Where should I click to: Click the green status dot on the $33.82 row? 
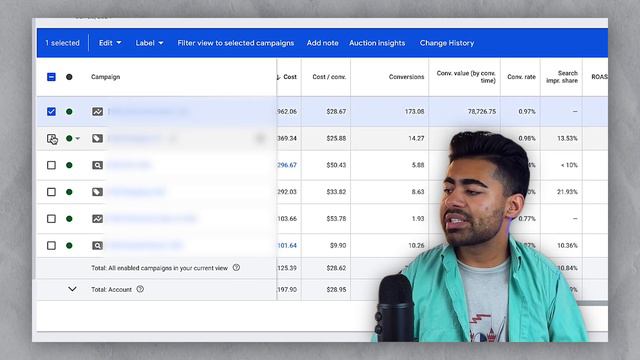tap(69, 192)
